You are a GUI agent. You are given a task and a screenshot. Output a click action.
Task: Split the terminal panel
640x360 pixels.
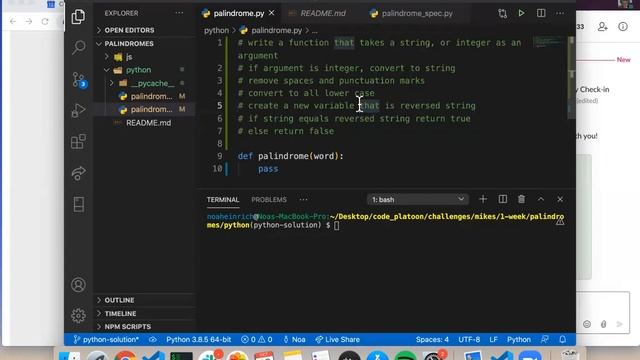click(502, 199)
